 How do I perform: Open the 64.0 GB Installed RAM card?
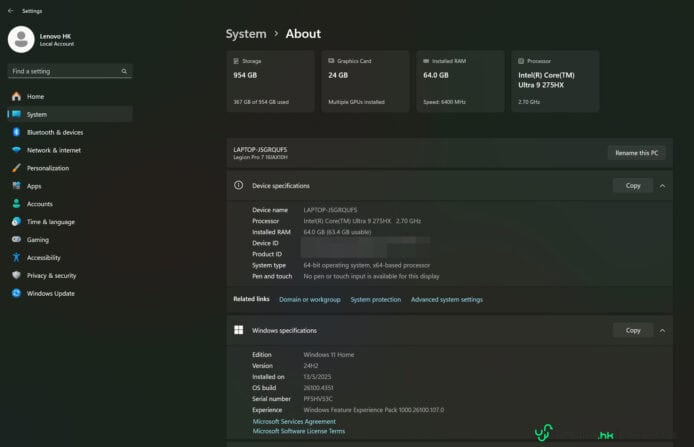[460, 81]
